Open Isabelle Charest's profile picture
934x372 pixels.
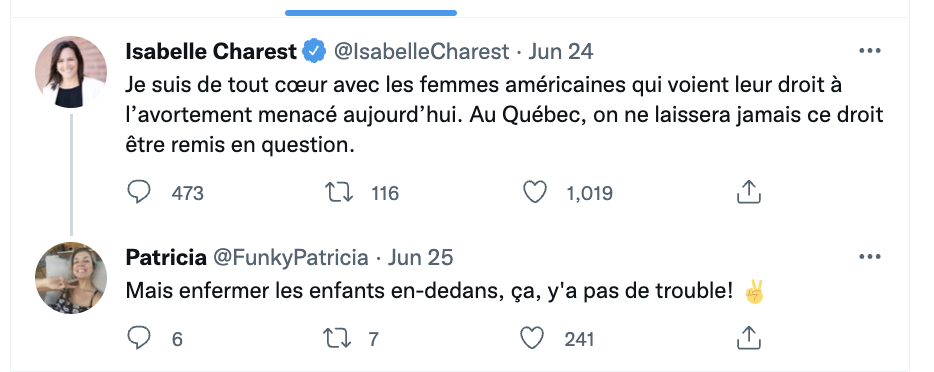[x=71, y=72]
